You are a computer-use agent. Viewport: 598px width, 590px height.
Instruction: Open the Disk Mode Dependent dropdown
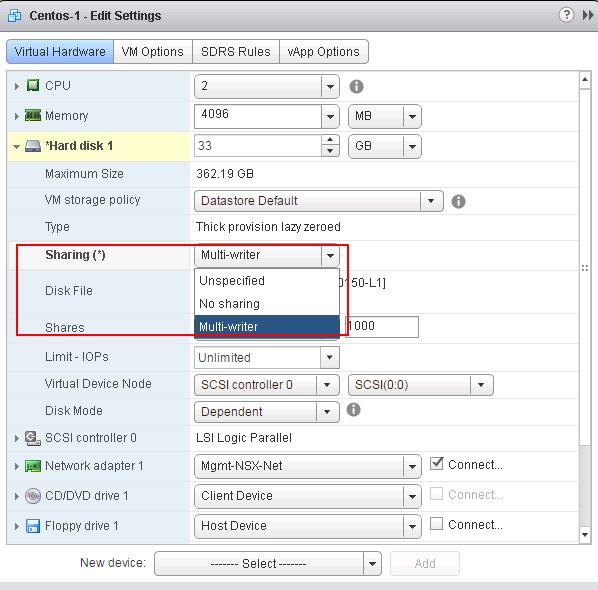[x=267, y=412]
